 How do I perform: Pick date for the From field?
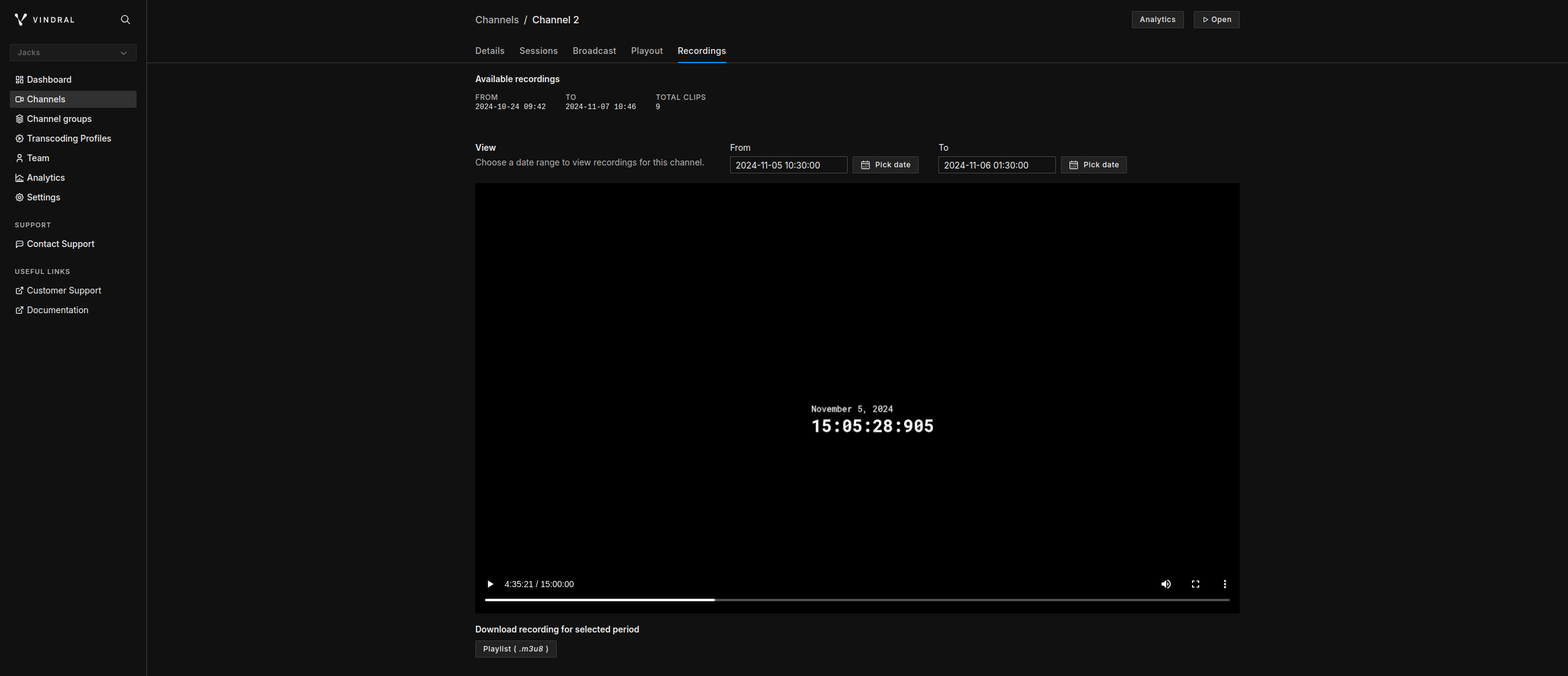point(885,165)
